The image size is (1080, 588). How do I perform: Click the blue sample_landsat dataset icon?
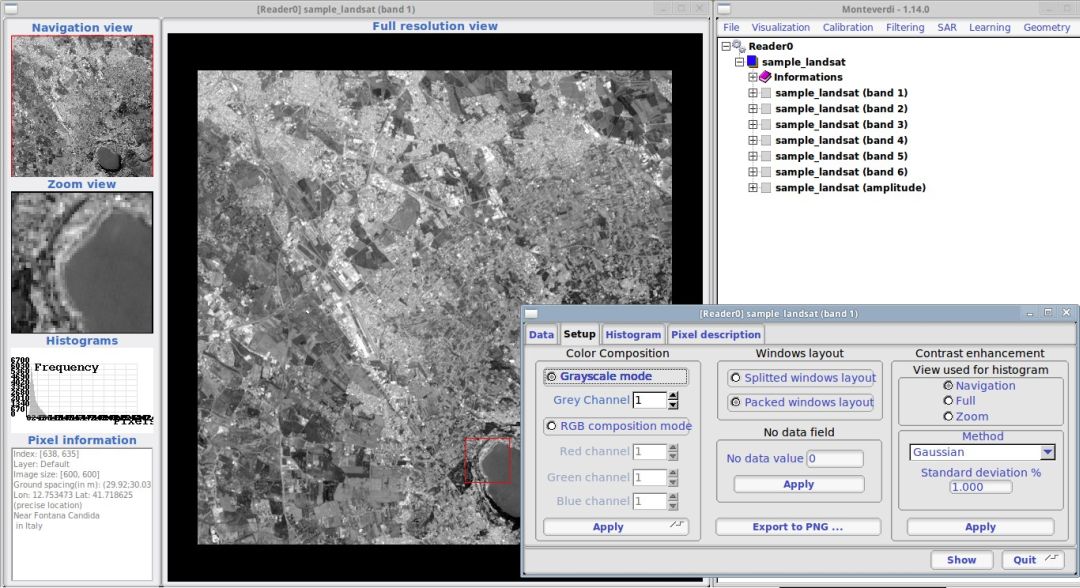[x=752, y=62]
